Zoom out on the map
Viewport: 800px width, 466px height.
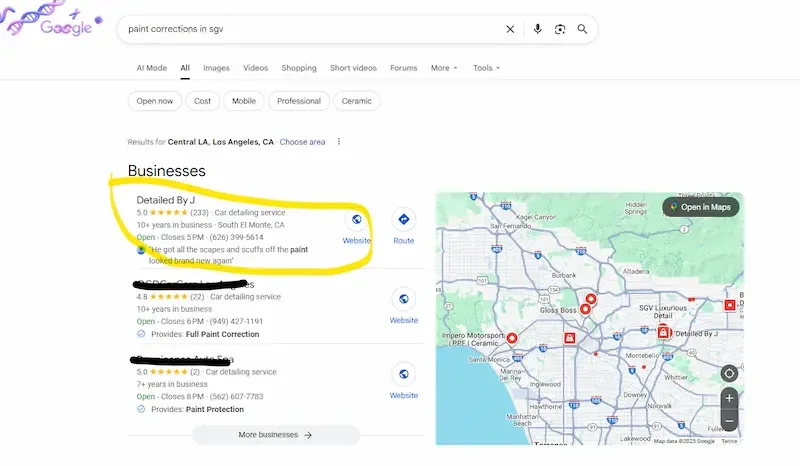(730, 421)
